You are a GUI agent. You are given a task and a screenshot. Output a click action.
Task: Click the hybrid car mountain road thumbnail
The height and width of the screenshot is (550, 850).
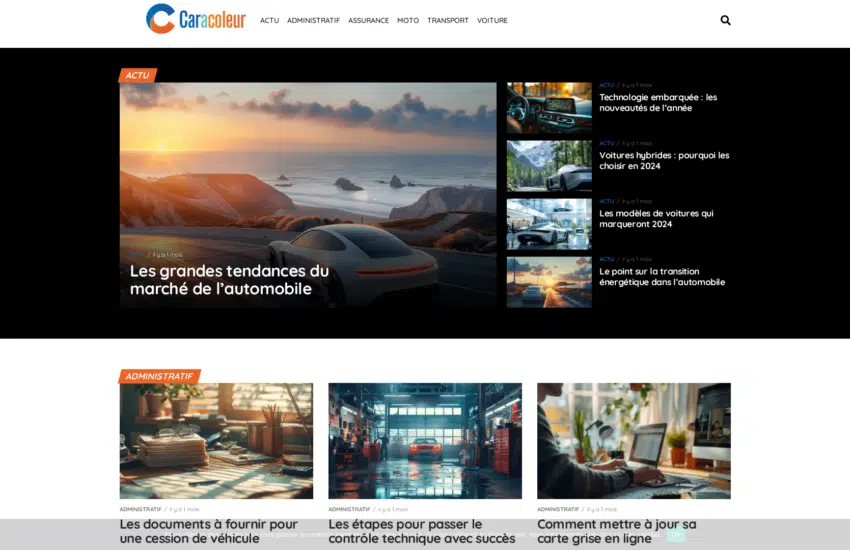pyautogui.click(x=548, y=166)
